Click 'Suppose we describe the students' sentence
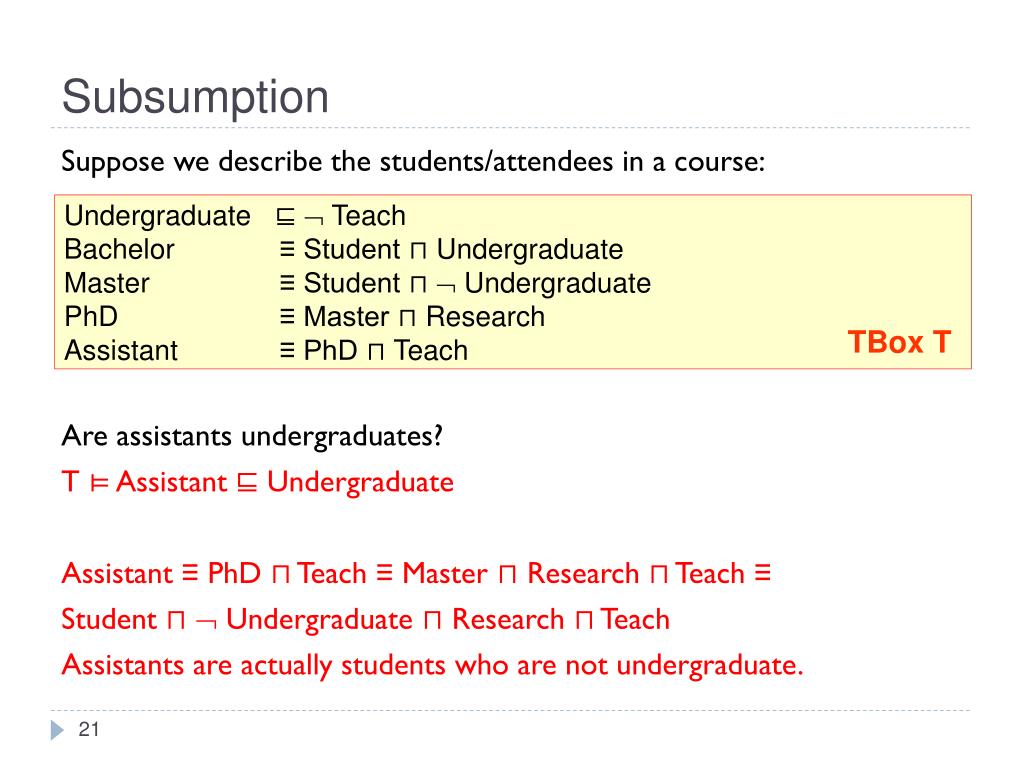Image resolution: width=1023 pixels, height=767 pixels. pos(413,162)
